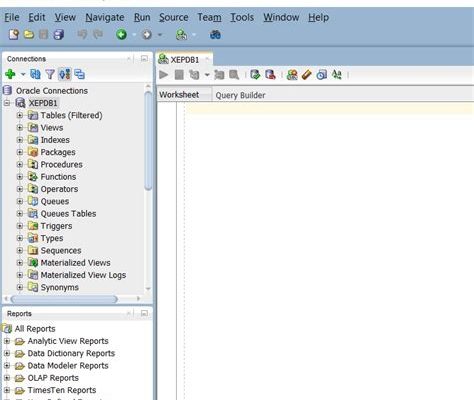Select All Reports in Reports panel
This screenshot has width=474, height=400.
pos(35,329)
